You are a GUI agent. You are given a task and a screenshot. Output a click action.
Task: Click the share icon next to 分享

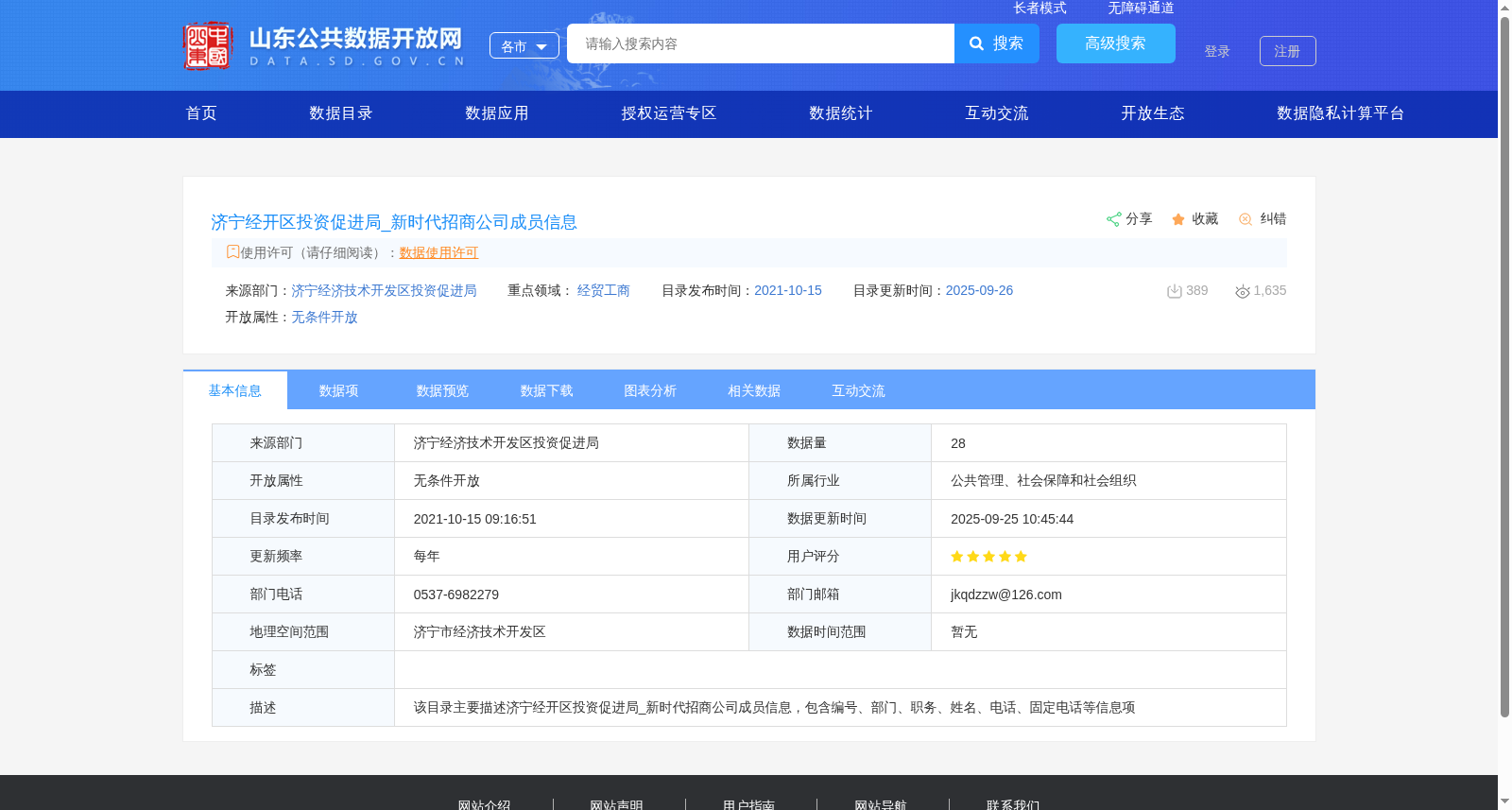pyautogui.click(x=1113, y=219)
